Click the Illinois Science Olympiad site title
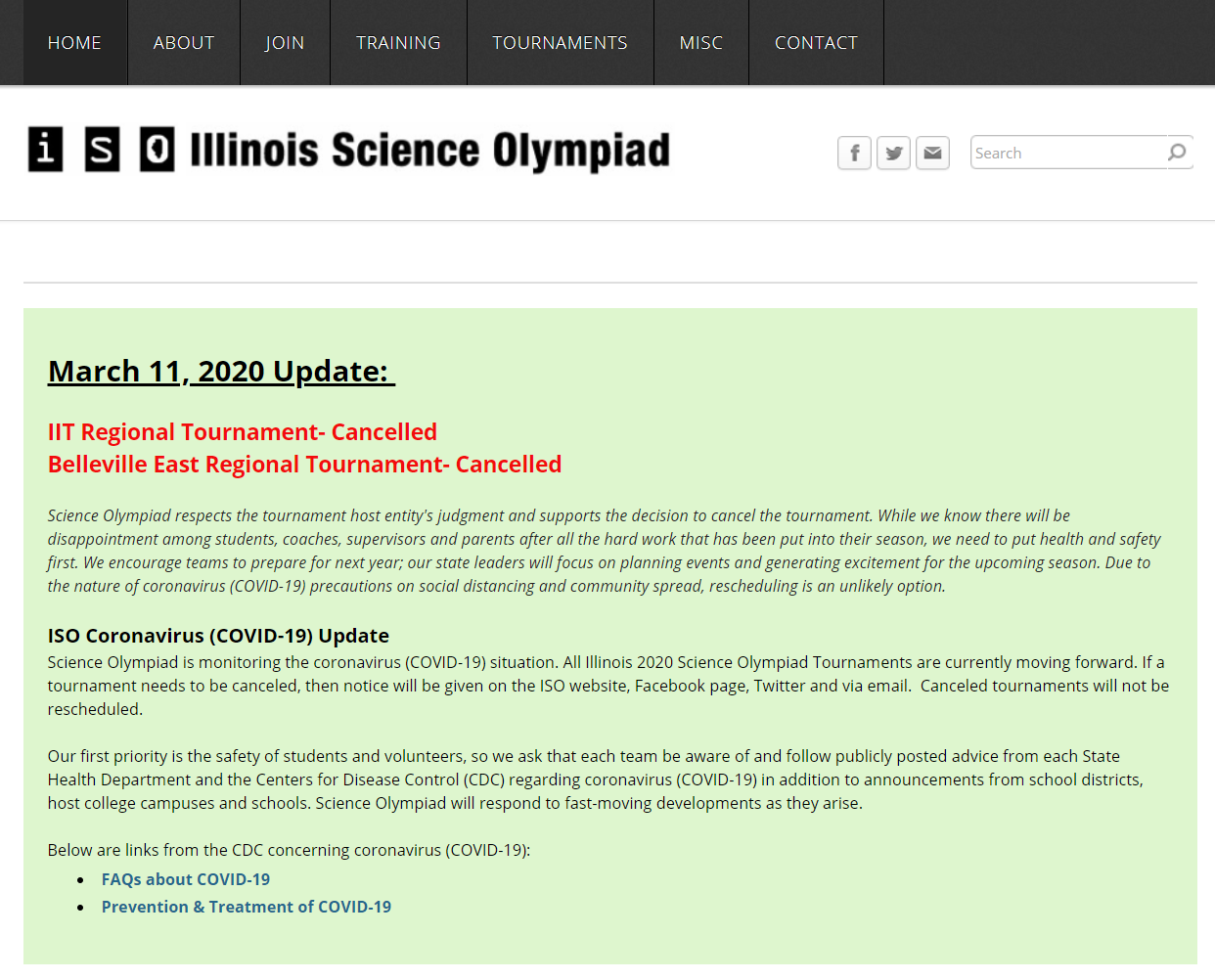The height and width of the screenshot is (980, 1215). (x=429, y=151)
